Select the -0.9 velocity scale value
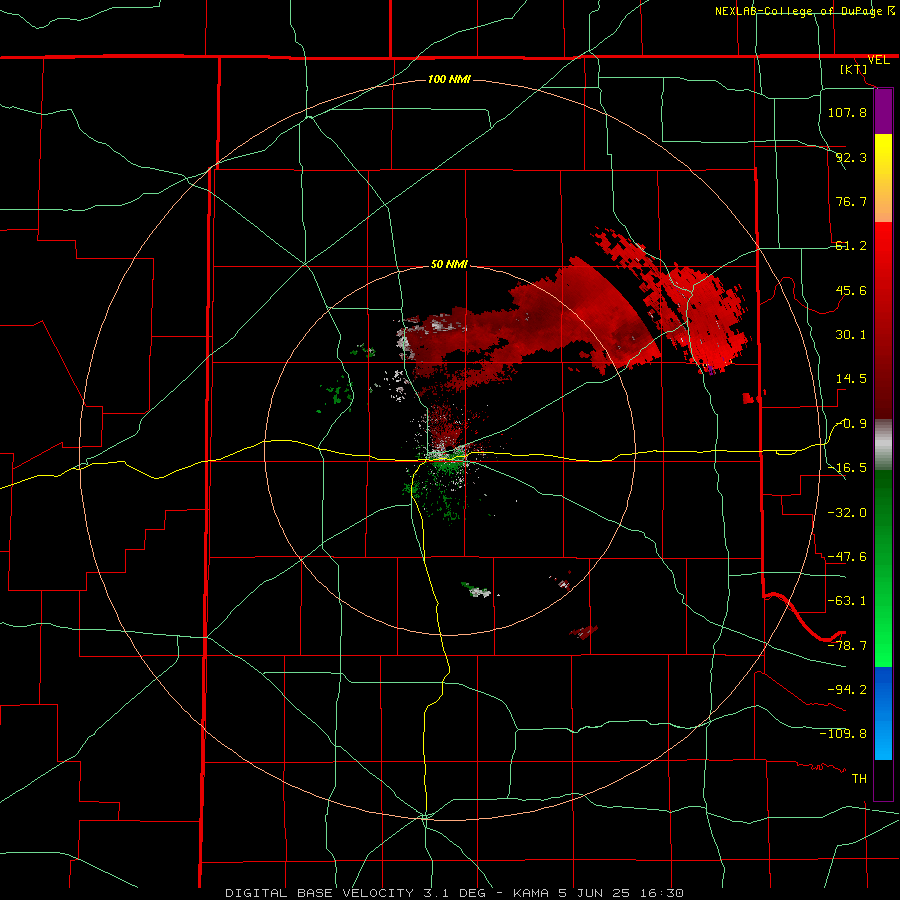 pos(851,424)
